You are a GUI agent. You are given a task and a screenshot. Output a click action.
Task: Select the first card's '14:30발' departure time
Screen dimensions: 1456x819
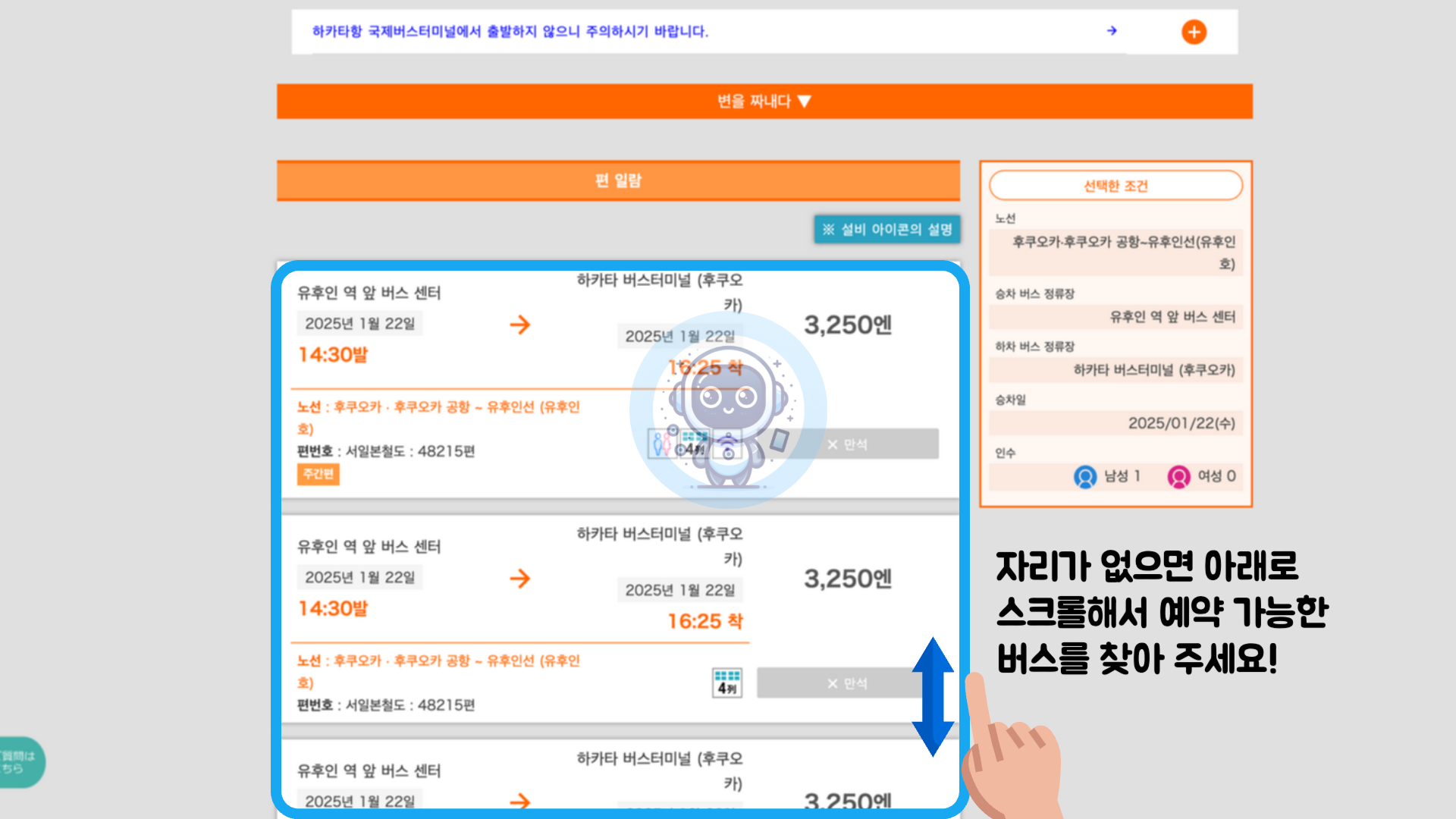(x=333, y=355)
